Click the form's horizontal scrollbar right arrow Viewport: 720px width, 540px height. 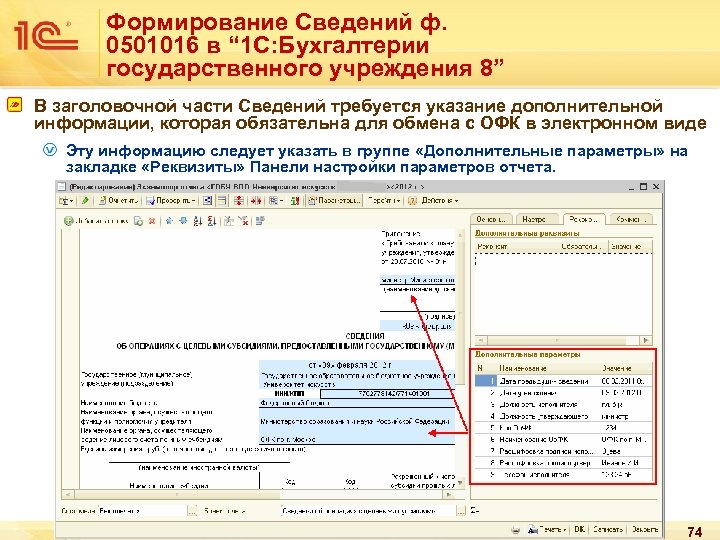[x=448, y=495]
